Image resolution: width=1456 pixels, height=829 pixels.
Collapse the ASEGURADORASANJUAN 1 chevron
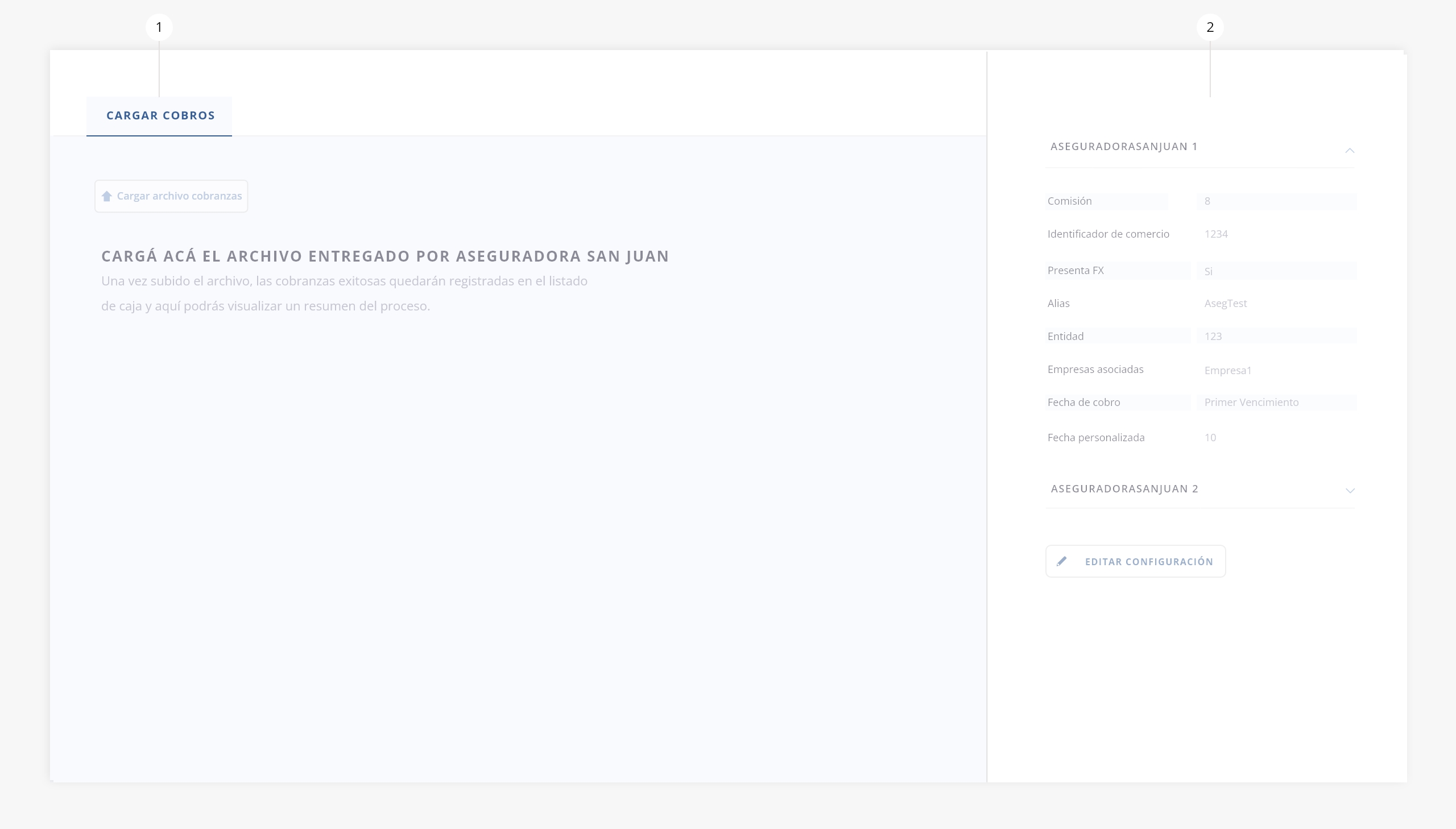[x=1350, y=150]
